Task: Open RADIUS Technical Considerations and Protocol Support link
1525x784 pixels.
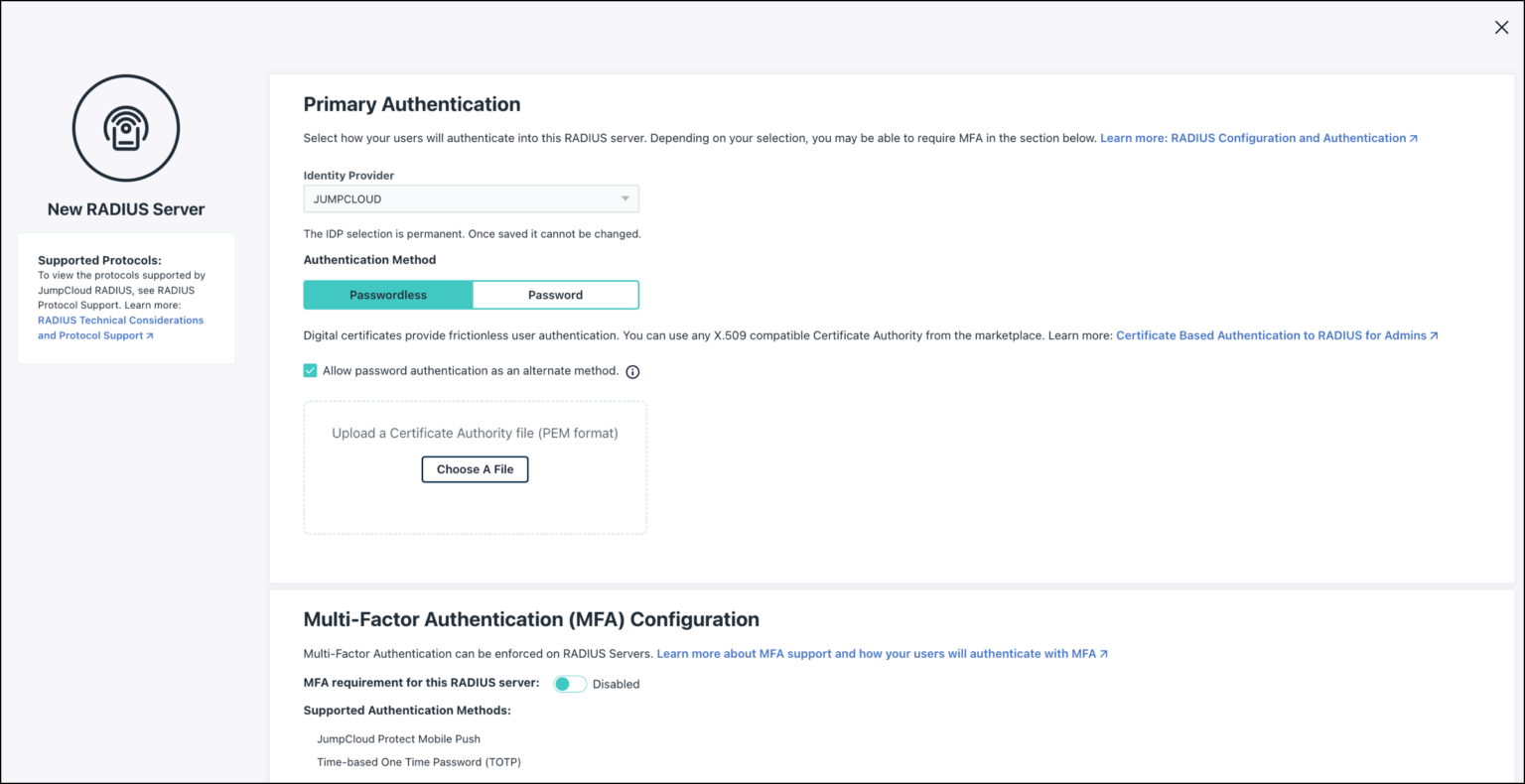Action: coord(120,327)
